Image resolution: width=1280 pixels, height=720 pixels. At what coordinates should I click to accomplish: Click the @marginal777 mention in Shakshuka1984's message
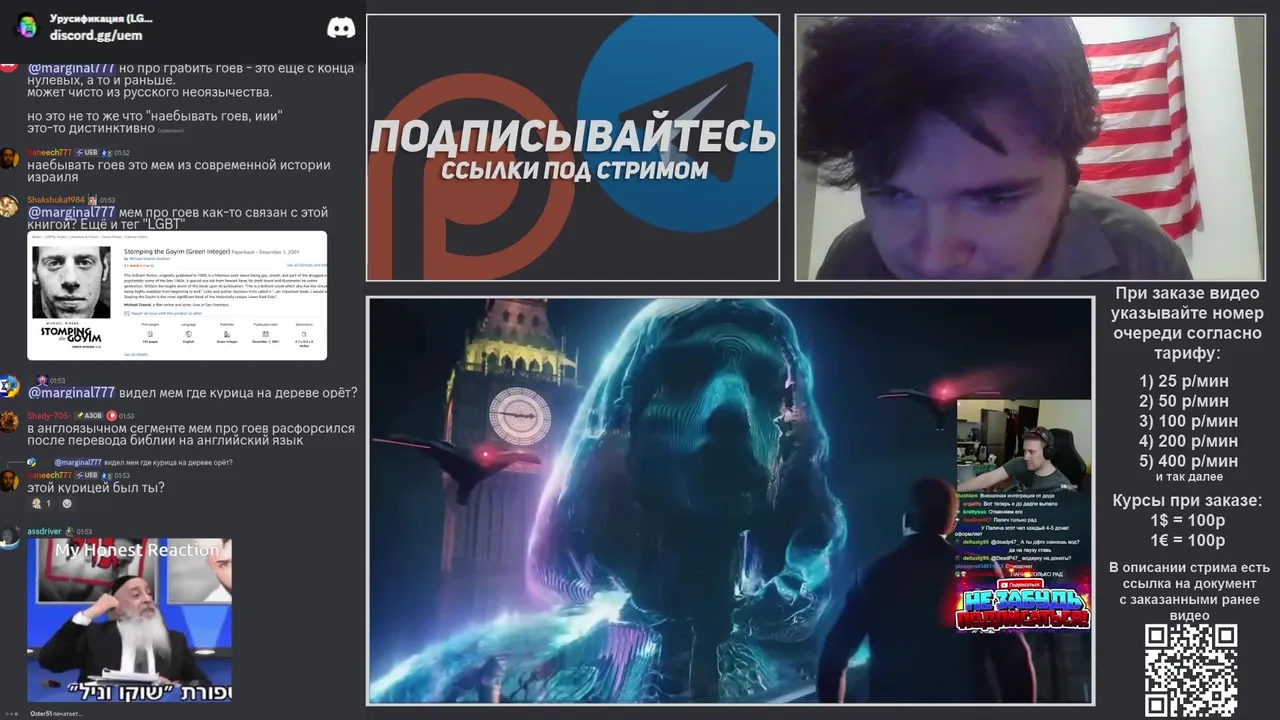[x=71, y=213]
